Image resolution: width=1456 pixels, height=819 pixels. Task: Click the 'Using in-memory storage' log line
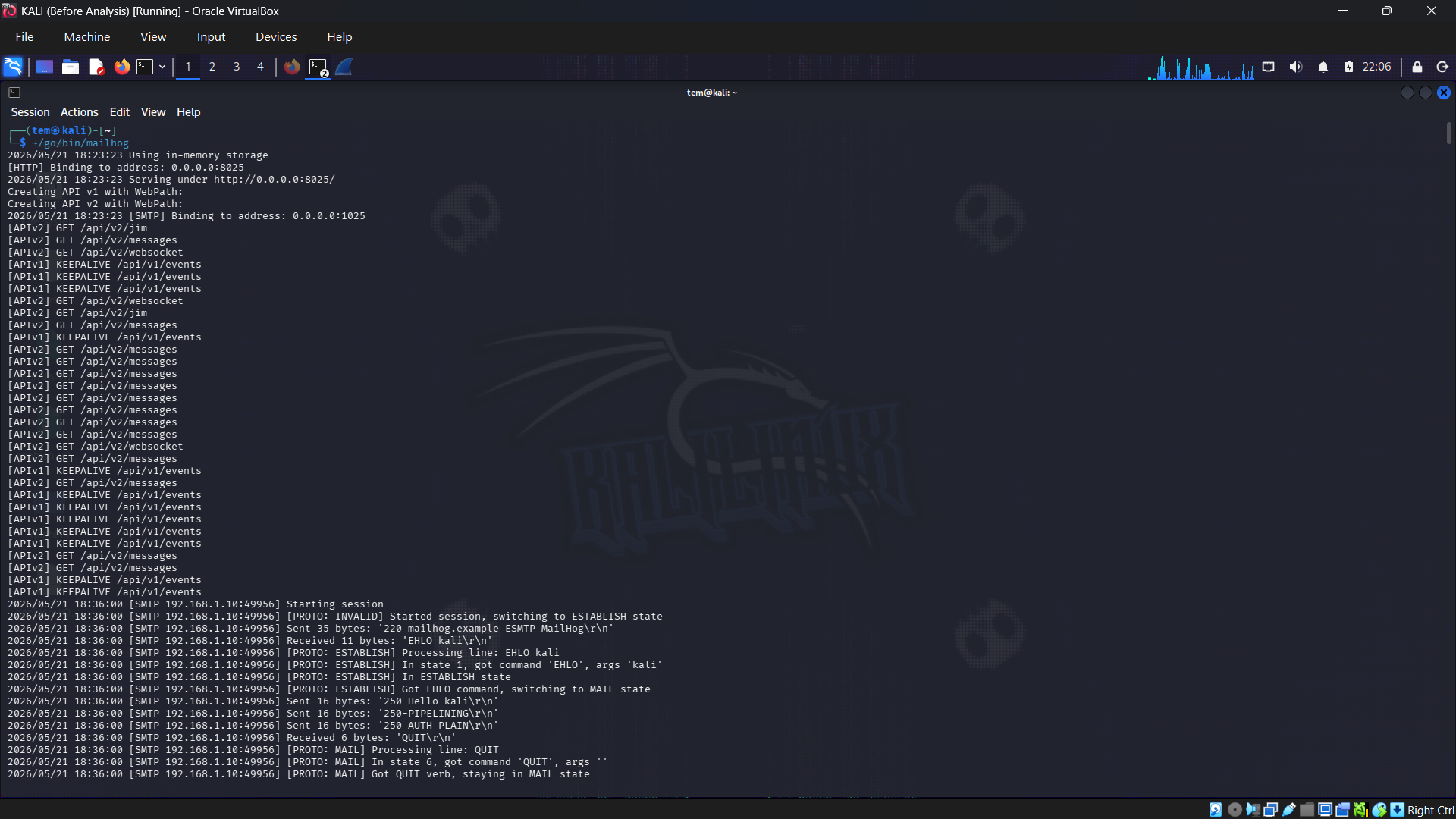coord(138,155)
